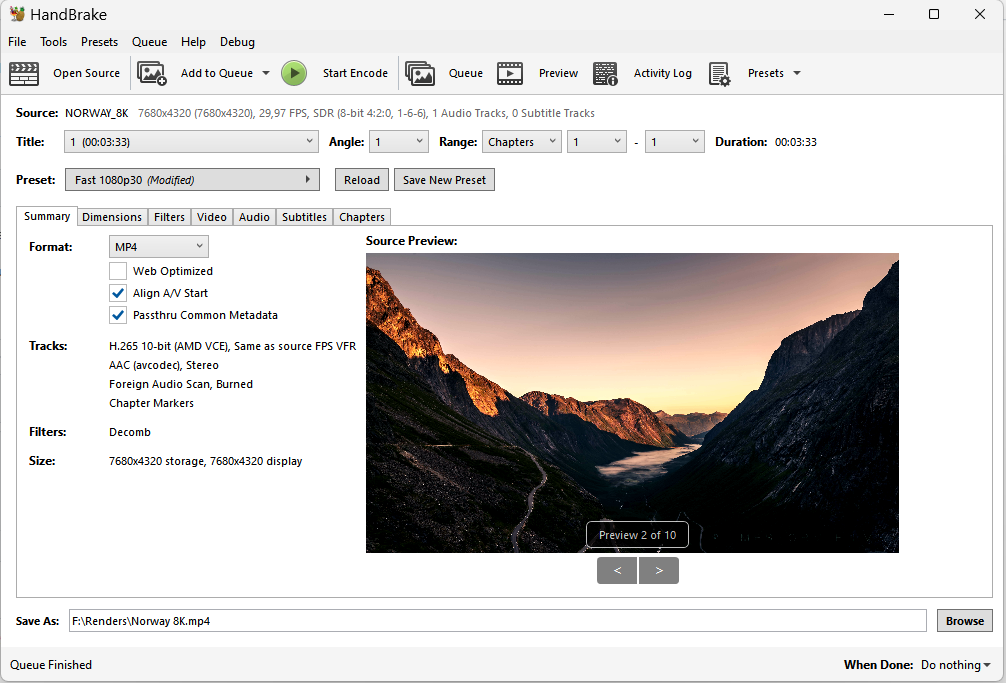
Task: Click the Open Source toolbar icon
Action: click(24, 73)
